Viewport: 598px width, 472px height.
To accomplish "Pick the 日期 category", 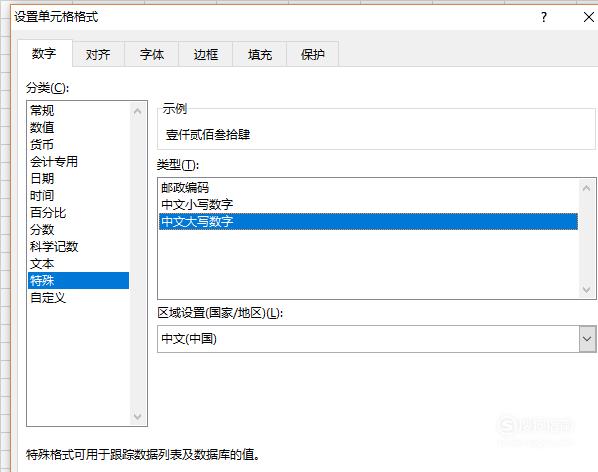I will click(x=79, y=178).
